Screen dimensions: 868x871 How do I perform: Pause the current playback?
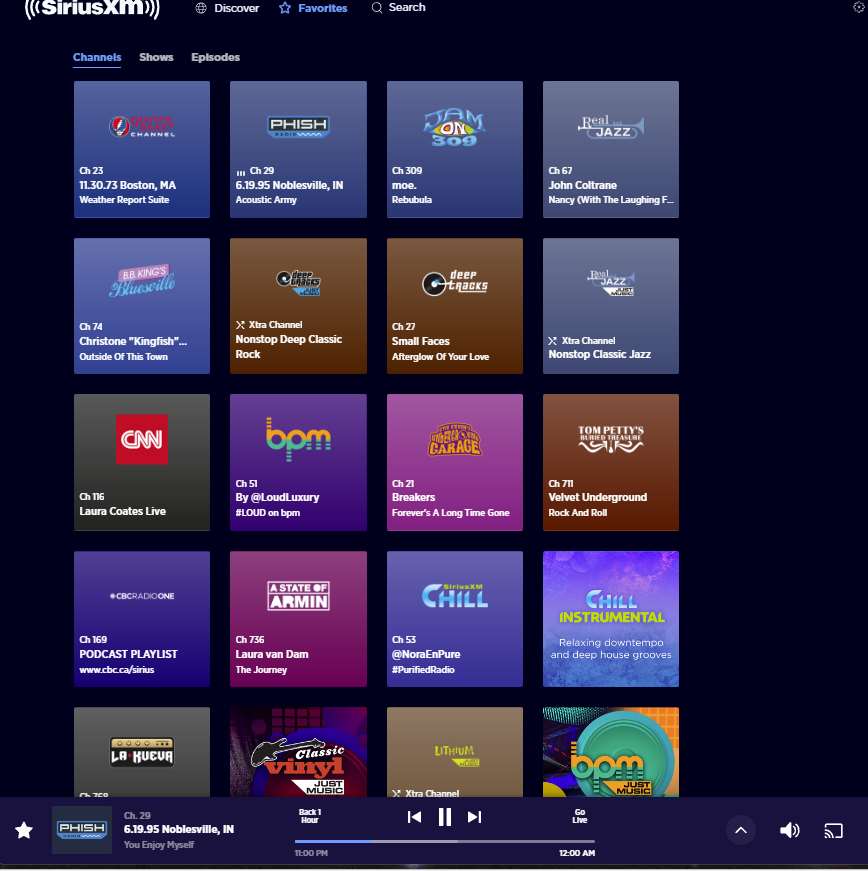tap(445, 817)
